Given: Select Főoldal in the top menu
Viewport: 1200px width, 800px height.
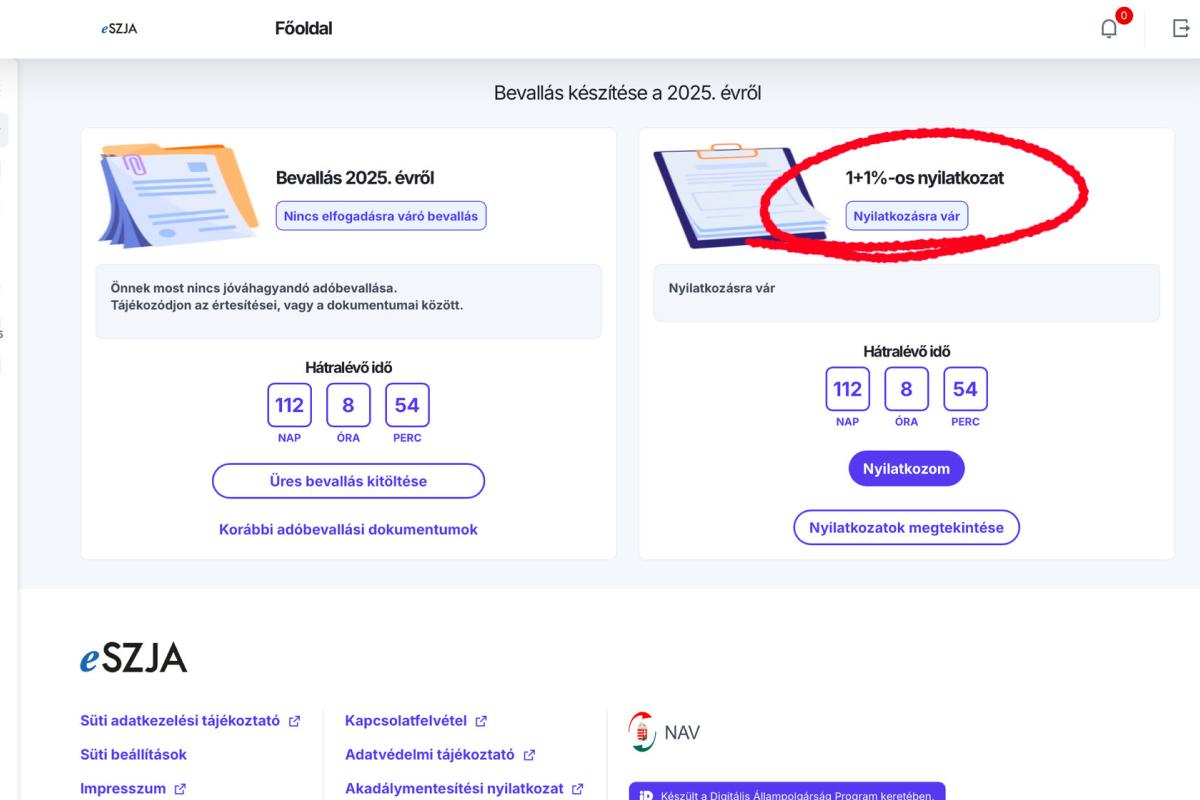Looking at the screenshot, I should coord(303,28).
